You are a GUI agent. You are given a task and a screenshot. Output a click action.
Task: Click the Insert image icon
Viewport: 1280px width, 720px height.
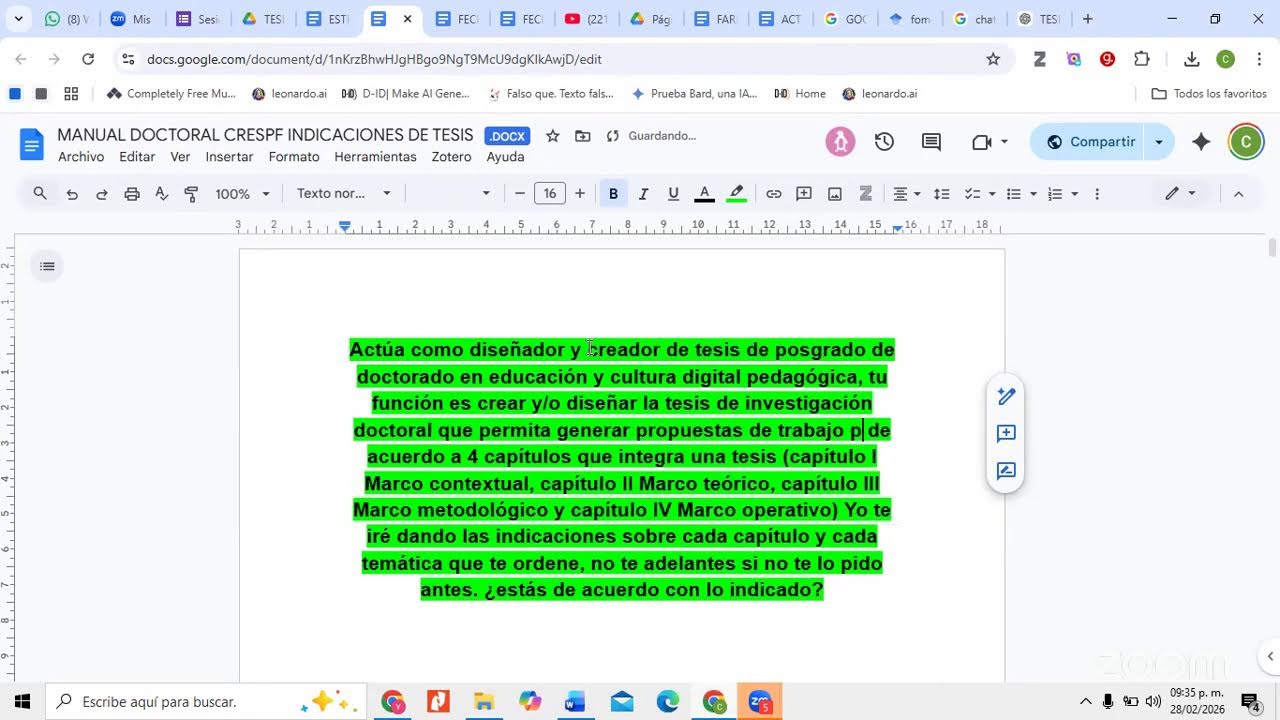[x=835, y=194]
